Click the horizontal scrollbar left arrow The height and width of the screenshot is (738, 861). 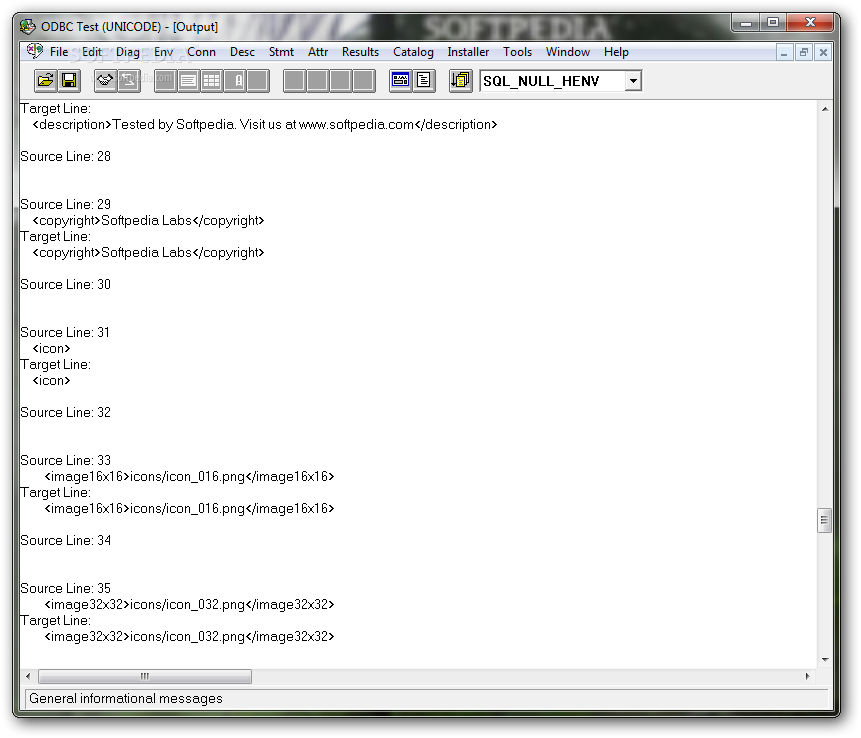[28, 676]
